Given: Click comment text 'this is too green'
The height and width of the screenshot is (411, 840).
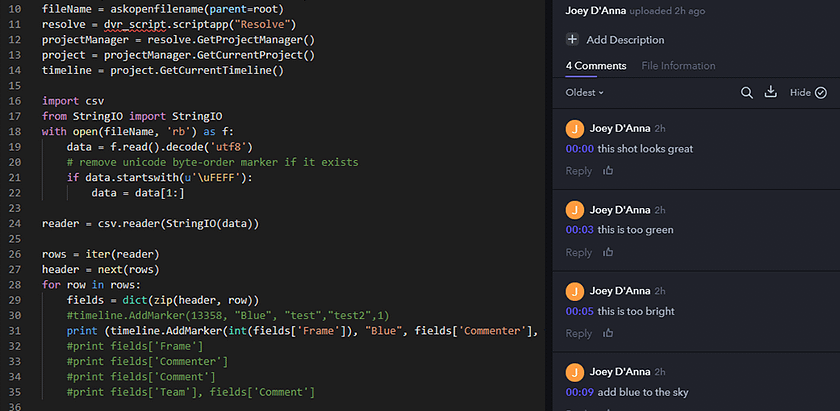Looking at the screenshot, I should [635, 230].
